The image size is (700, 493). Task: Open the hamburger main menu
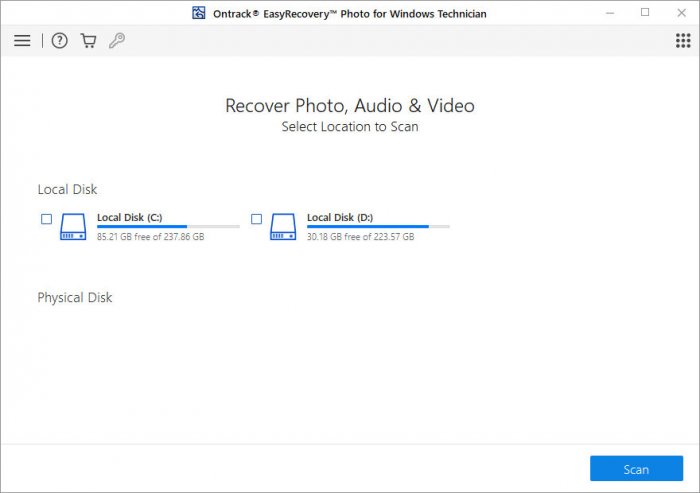click(22, 41)
